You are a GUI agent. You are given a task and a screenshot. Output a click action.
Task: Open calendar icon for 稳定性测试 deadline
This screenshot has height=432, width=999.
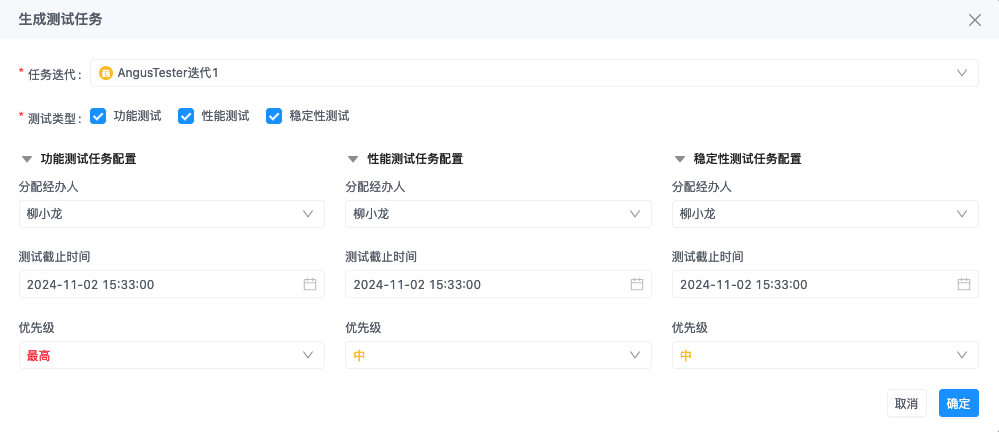964,284
